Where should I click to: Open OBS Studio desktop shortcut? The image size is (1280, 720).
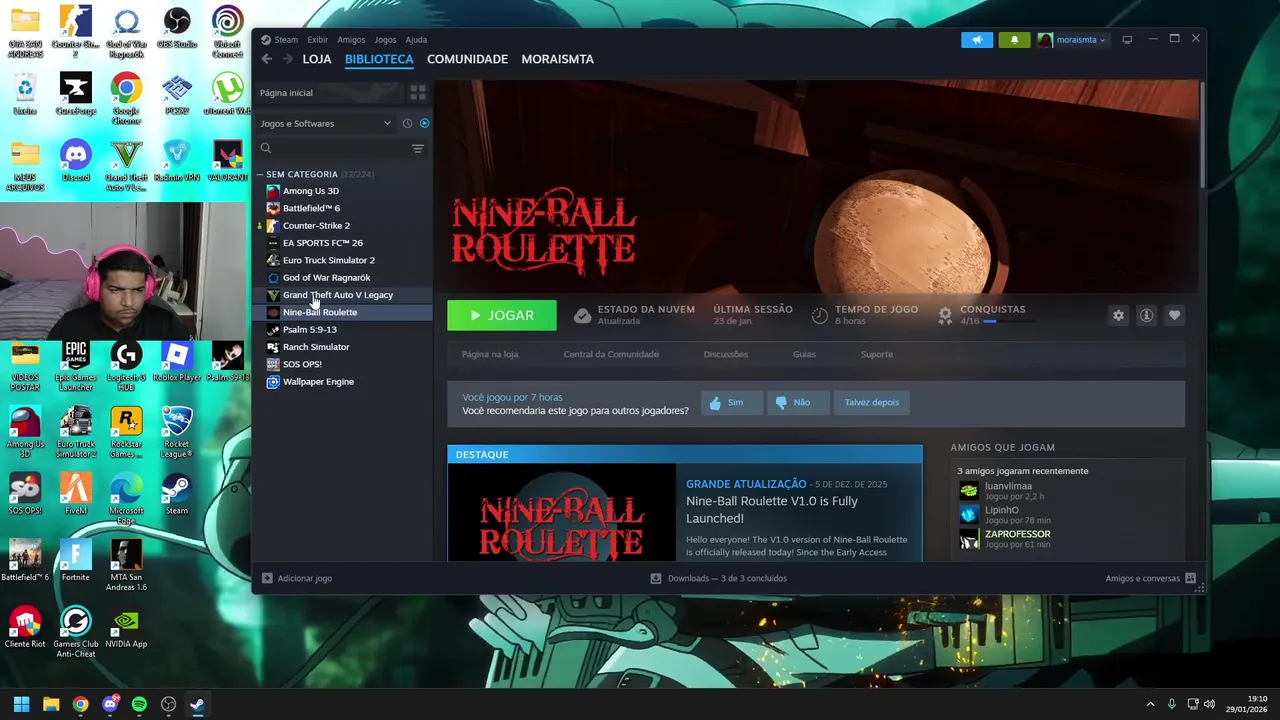177,30
